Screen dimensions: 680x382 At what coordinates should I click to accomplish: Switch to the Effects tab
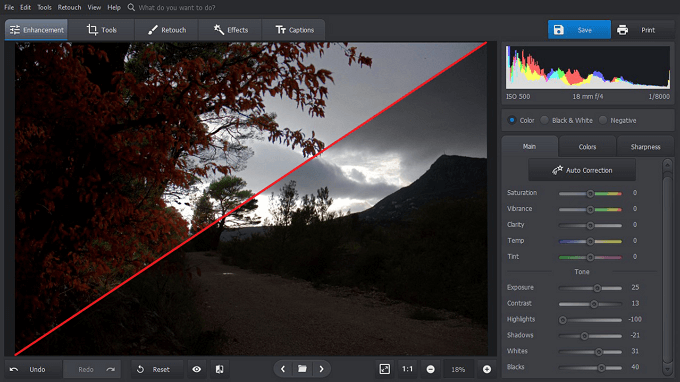(x=231, y=30)
